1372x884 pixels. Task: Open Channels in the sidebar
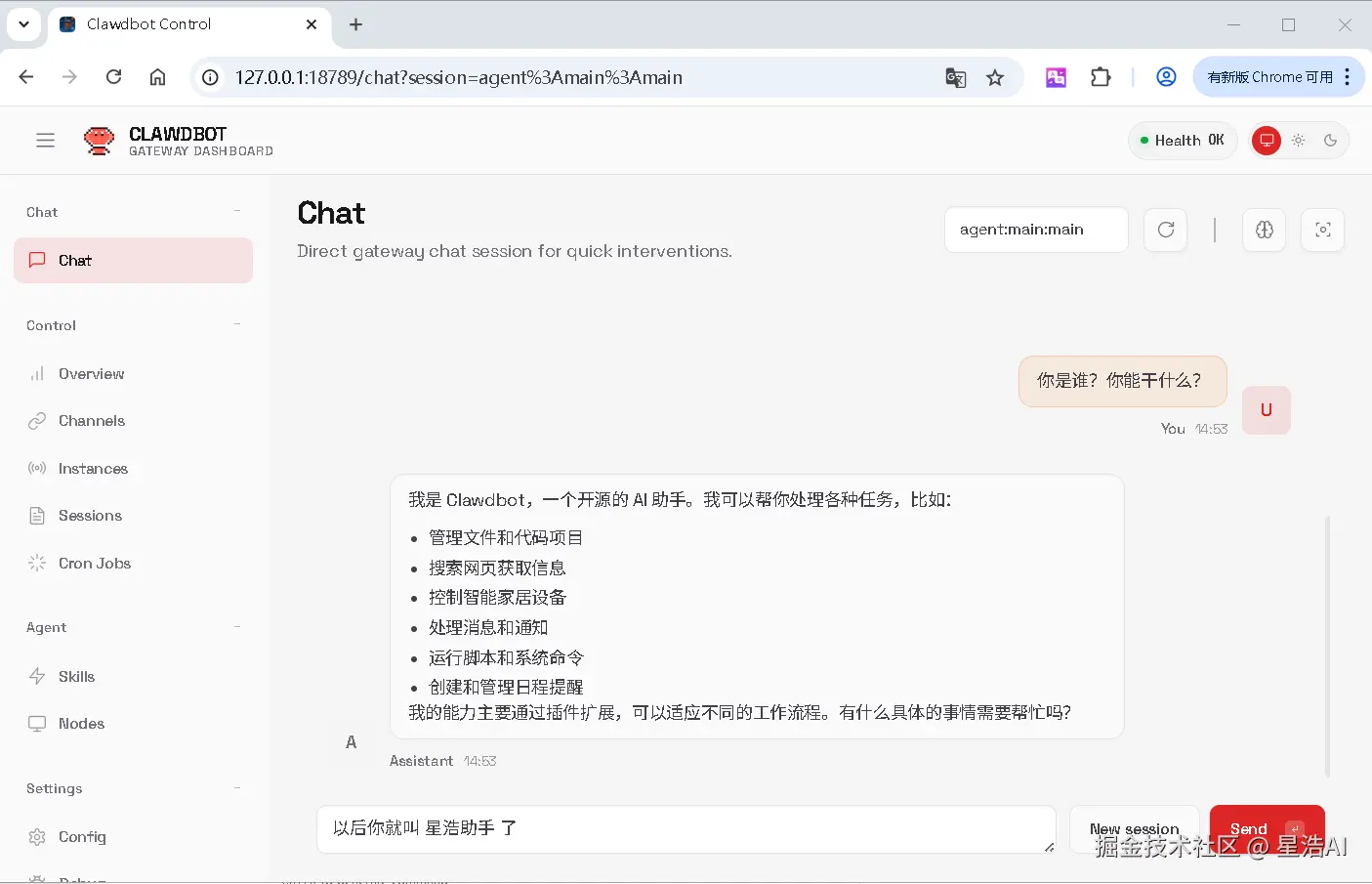(133, 421)
